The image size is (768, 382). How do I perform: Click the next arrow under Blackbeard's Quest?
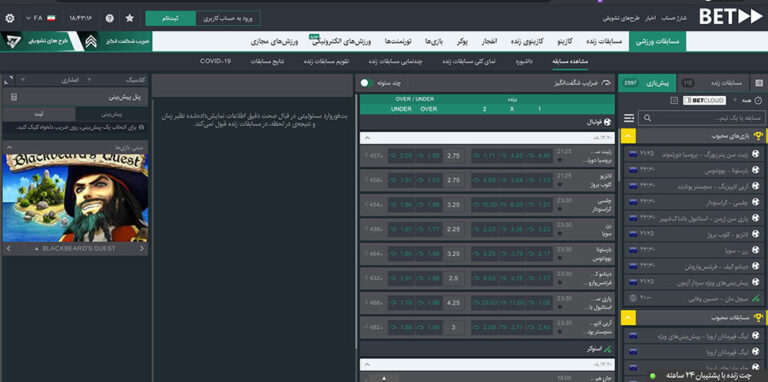point(142,249)
